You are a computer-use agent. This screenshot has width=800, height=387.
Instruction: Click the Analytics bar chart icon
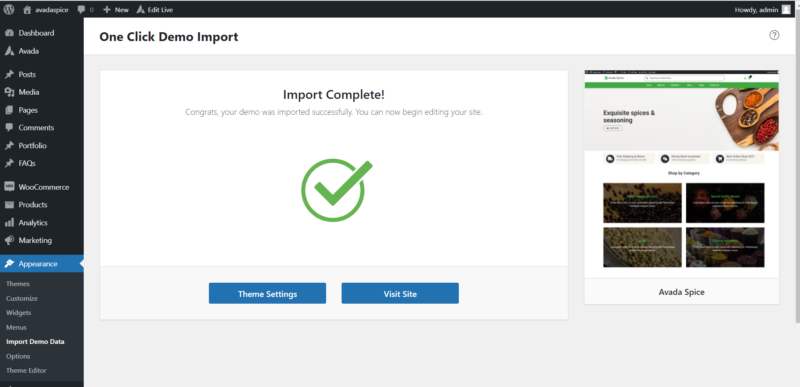click(x=9, y=223)
